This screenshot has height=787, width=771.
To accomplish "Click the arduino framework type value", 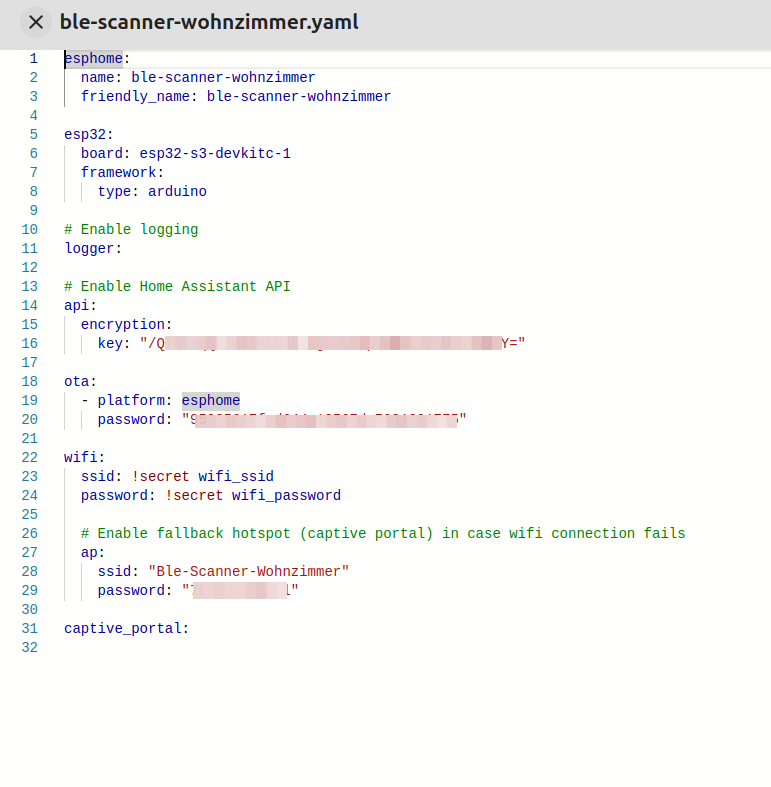I will coord(177,191).
